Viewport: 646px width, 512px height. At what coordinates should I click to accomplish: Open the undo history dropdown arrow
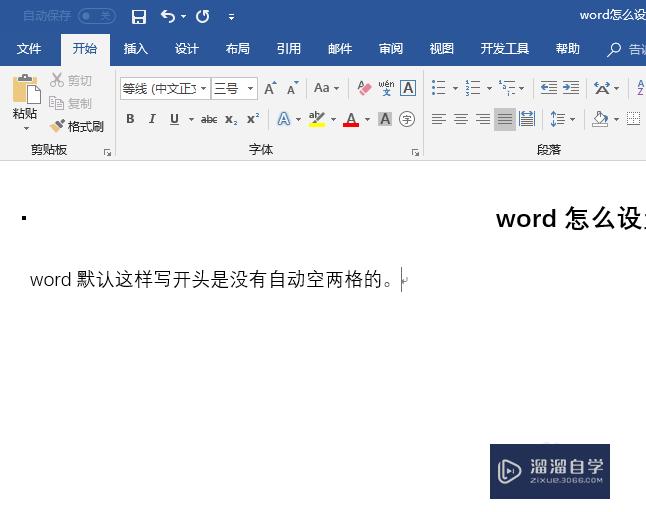click(x=183, y=17)
